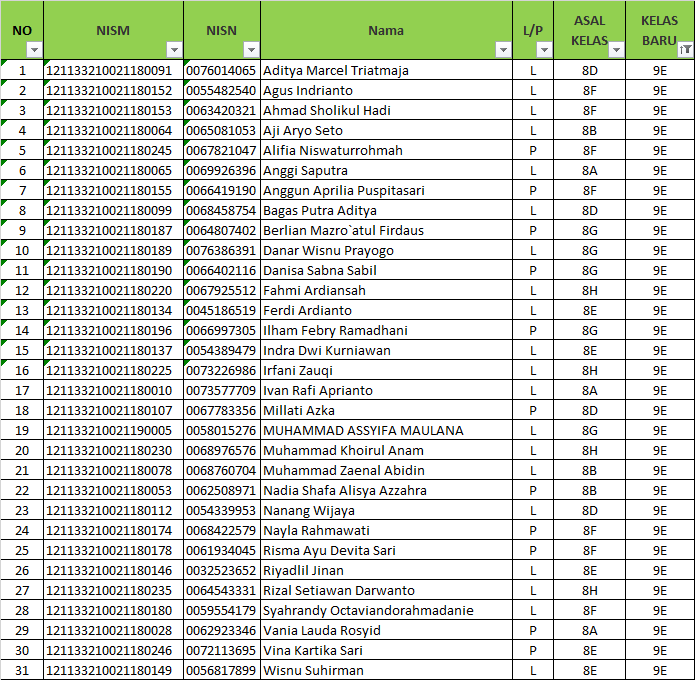
Task: Select the ASAL KELAS header cell
Action: pos(590,30)
